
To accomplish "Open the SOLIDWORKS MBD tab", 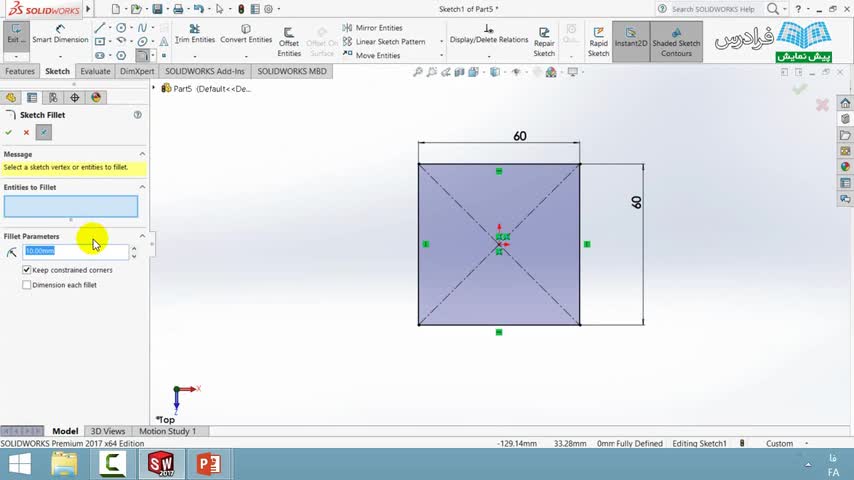I will [292, 71].
